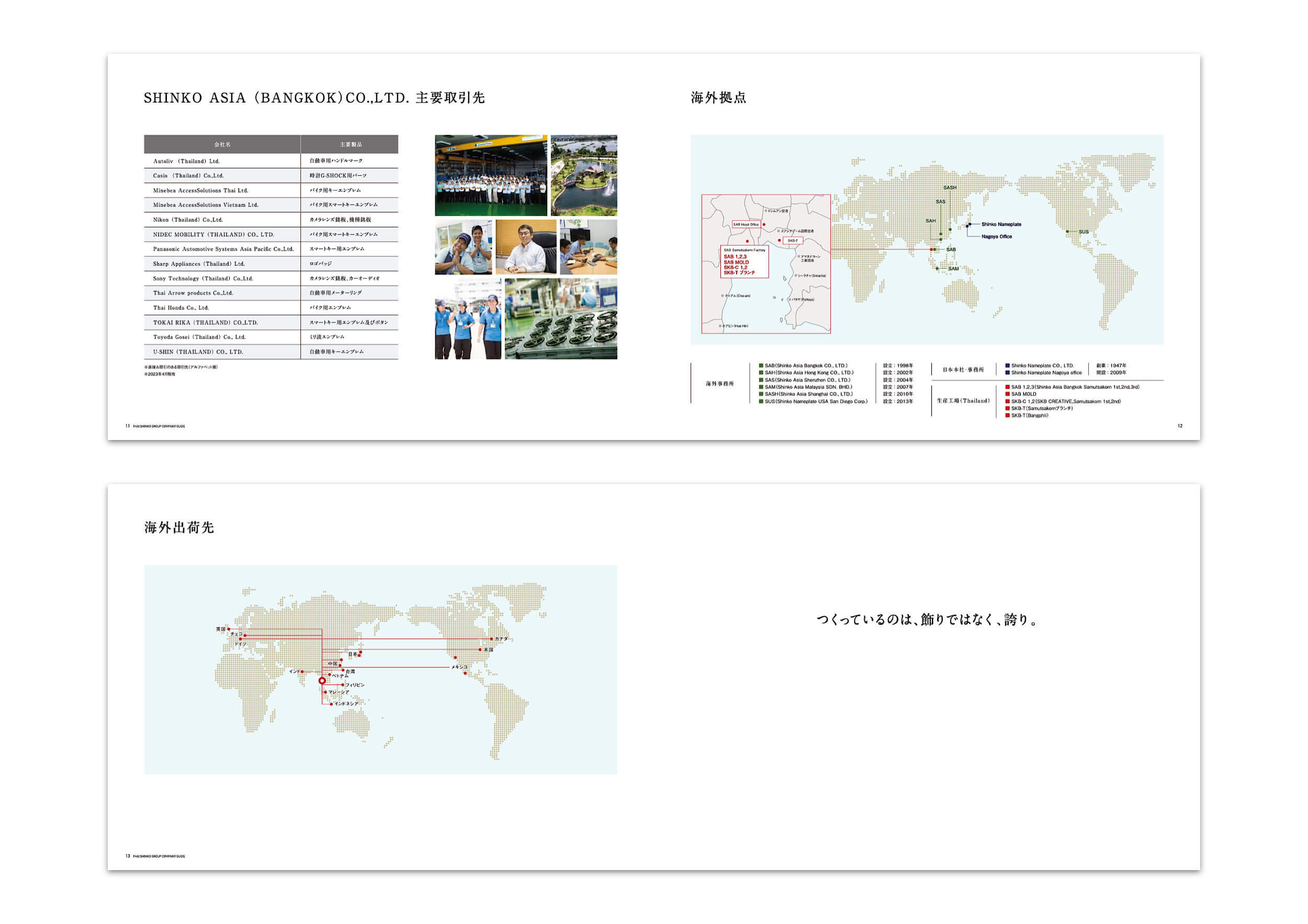Click the 'U-SHIN (THAILAND) CO., LTD.' cell
Screen dimensions: 1308x924
pyautogui.click(x=222, y=352)
